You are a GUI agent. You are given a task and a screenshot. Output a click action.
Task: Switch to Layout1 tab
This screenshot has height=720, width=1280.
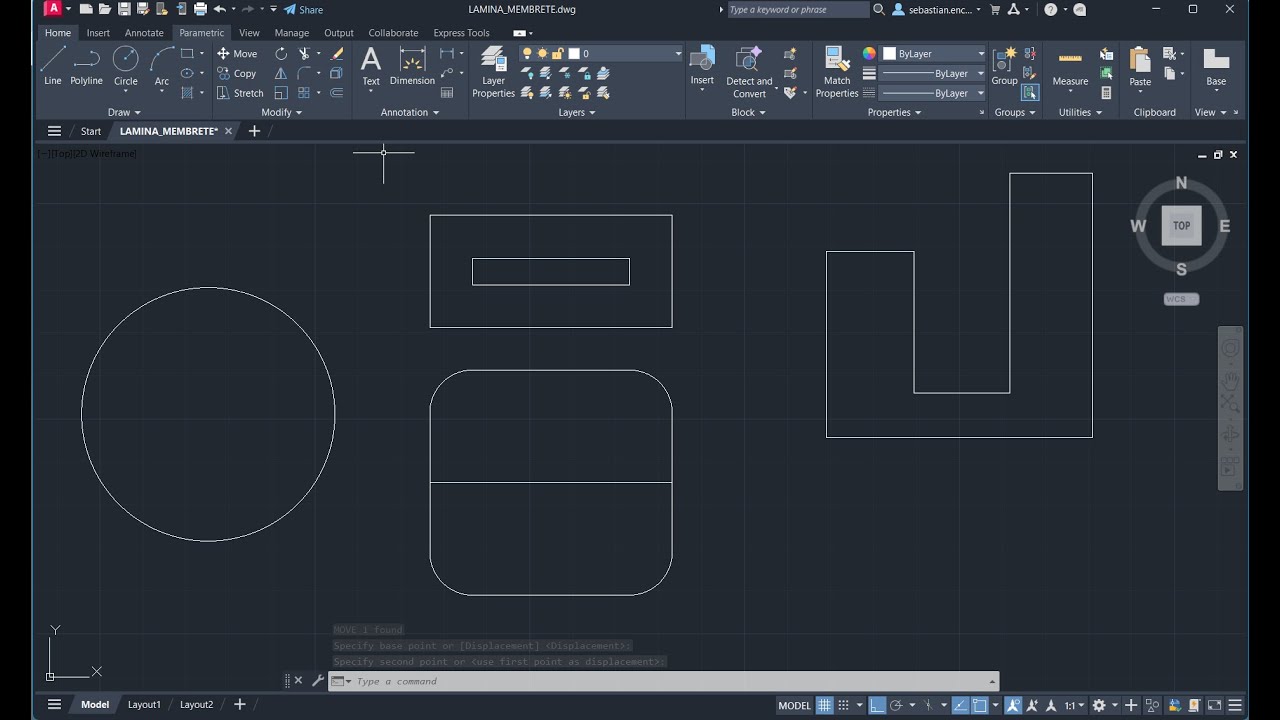144,704
